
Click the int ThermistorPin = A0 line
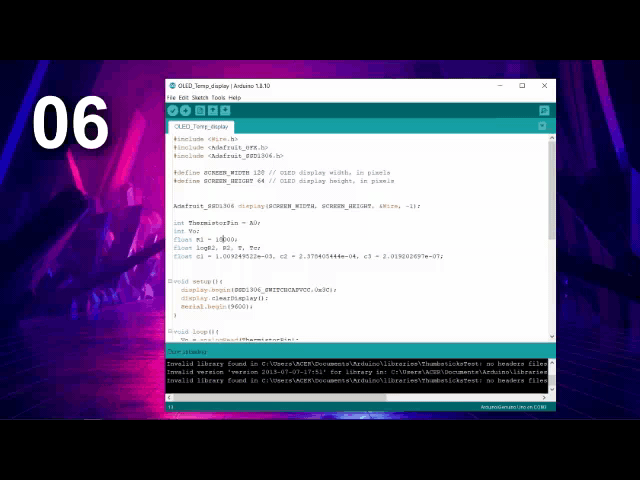(x=217, y=223)
